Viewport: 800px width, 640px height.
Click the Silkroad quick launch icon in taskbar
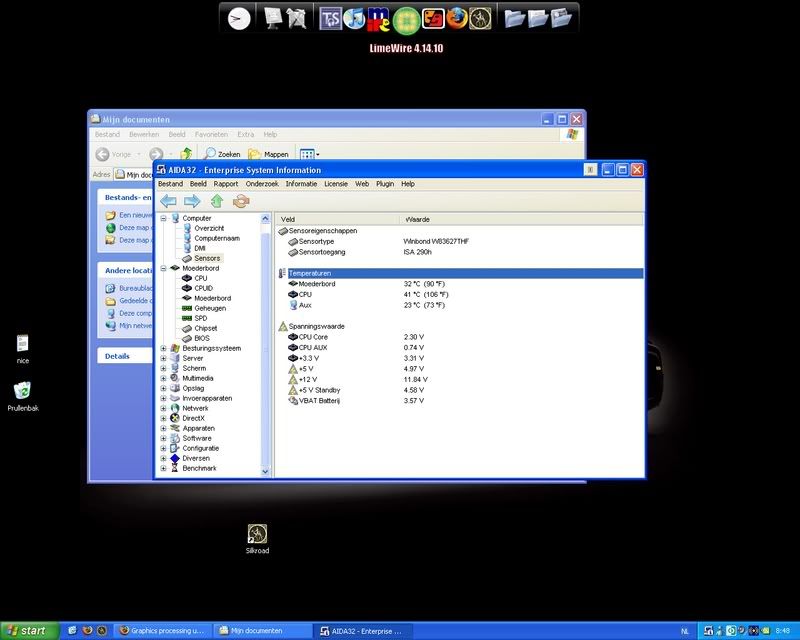(x=102, y=631)
